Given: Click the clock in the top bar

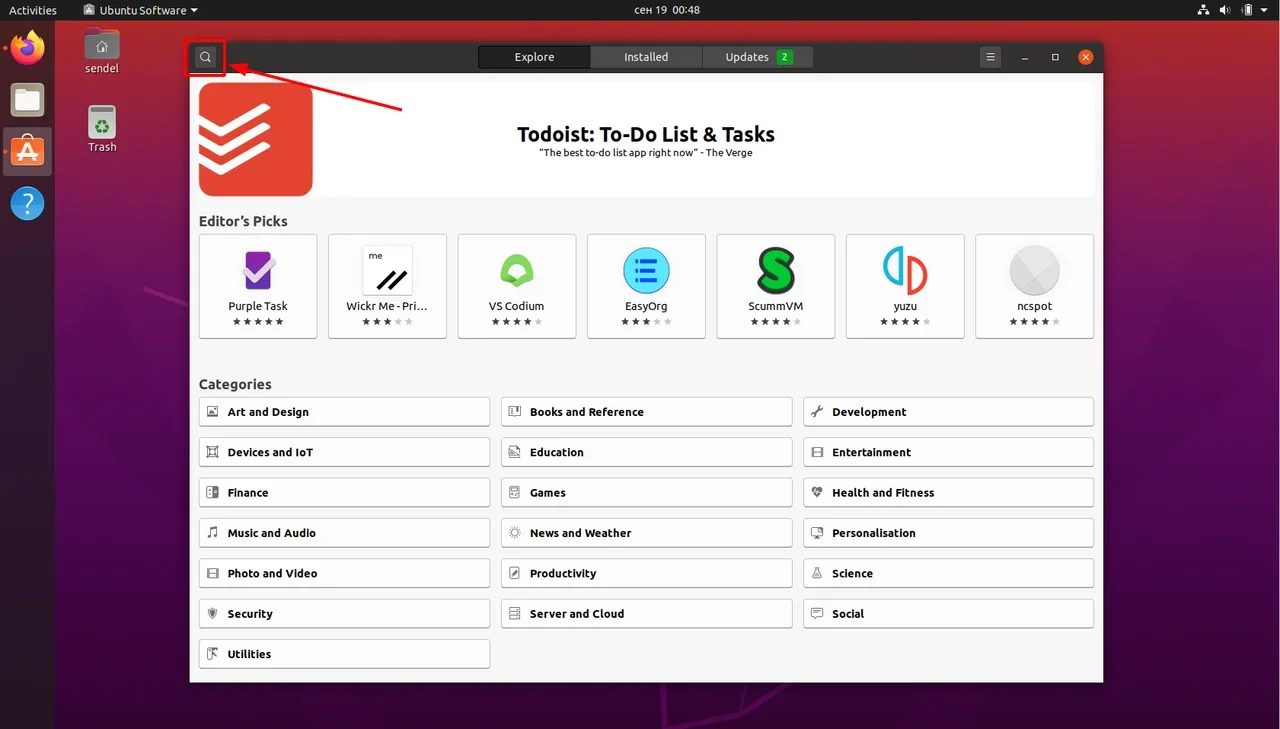Looking at the screenshot, I should [x=666, y=10].
